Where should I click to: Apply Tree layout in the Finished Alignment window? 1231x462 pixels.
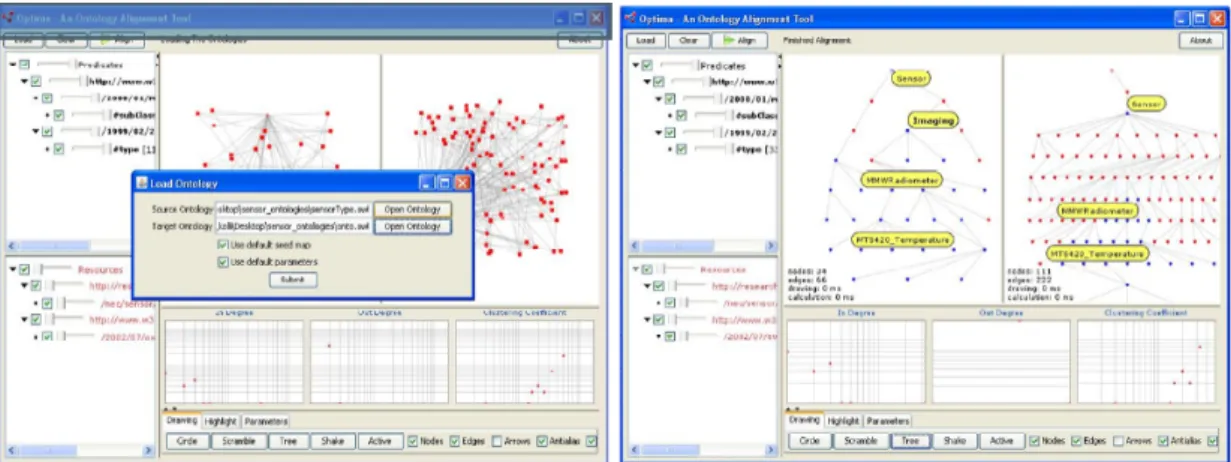coord(909,440)
